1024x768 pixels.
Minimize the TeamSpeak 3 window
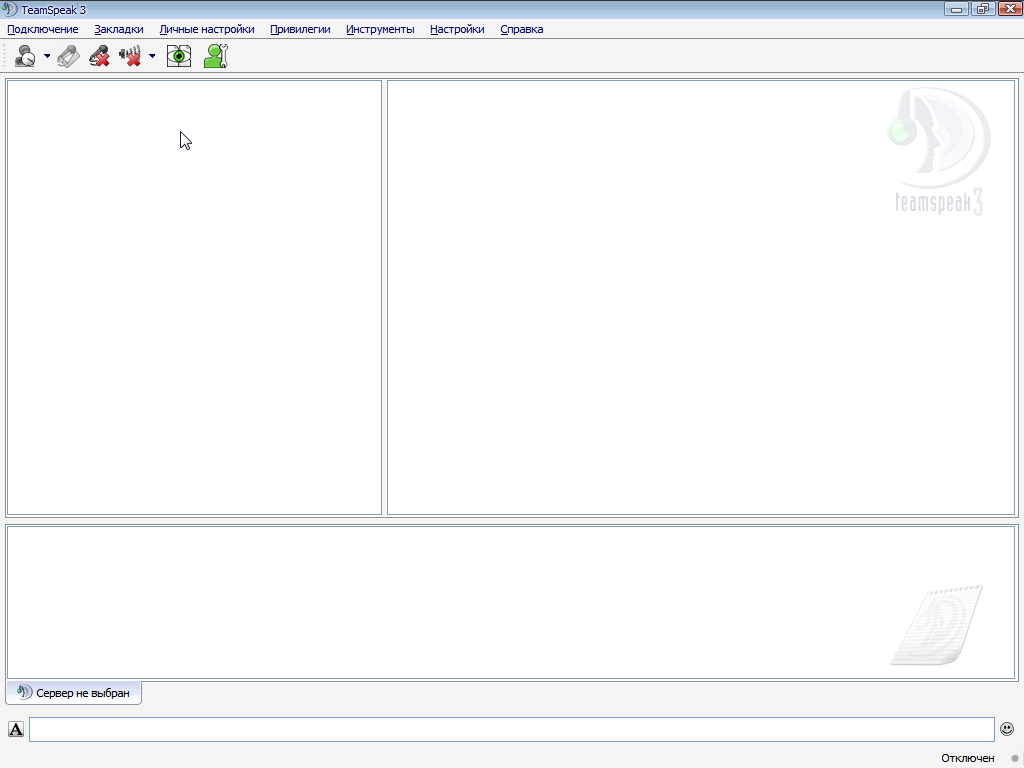pyautogui.click(x=957, y=9)
